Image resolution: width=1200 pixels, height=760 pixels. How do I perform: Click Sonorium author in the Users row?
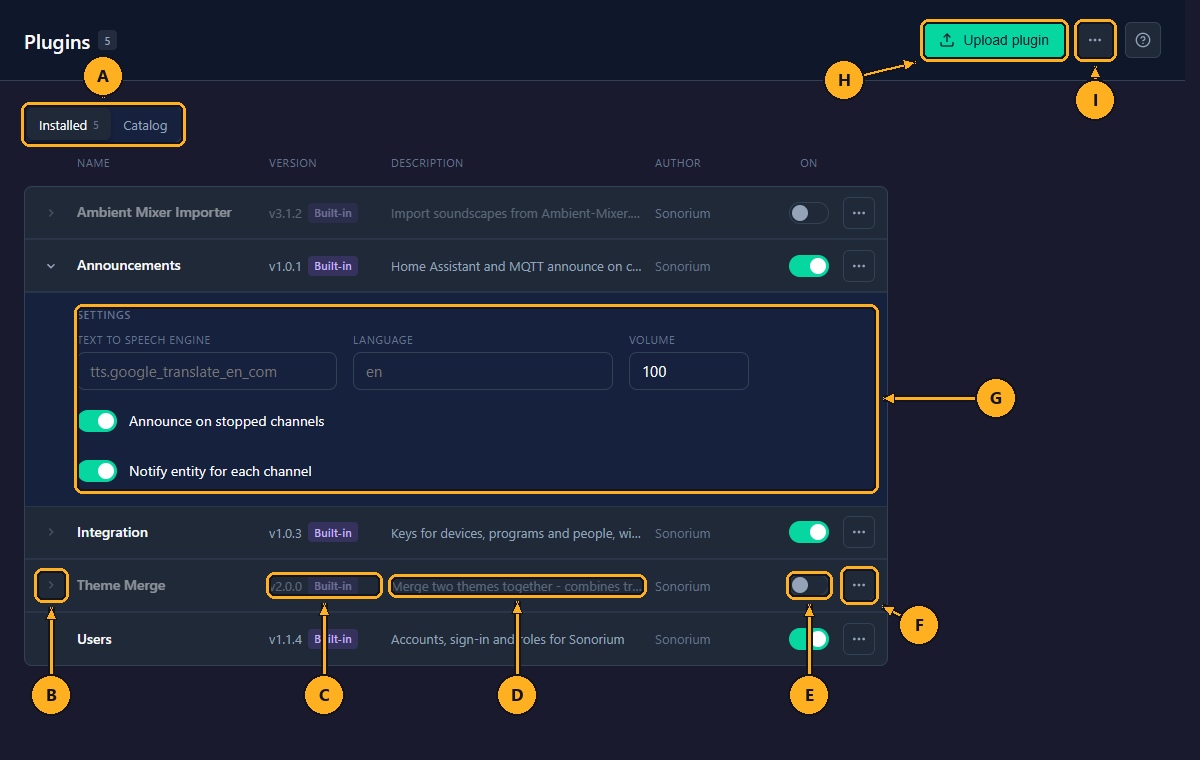[x=682, y=640]
